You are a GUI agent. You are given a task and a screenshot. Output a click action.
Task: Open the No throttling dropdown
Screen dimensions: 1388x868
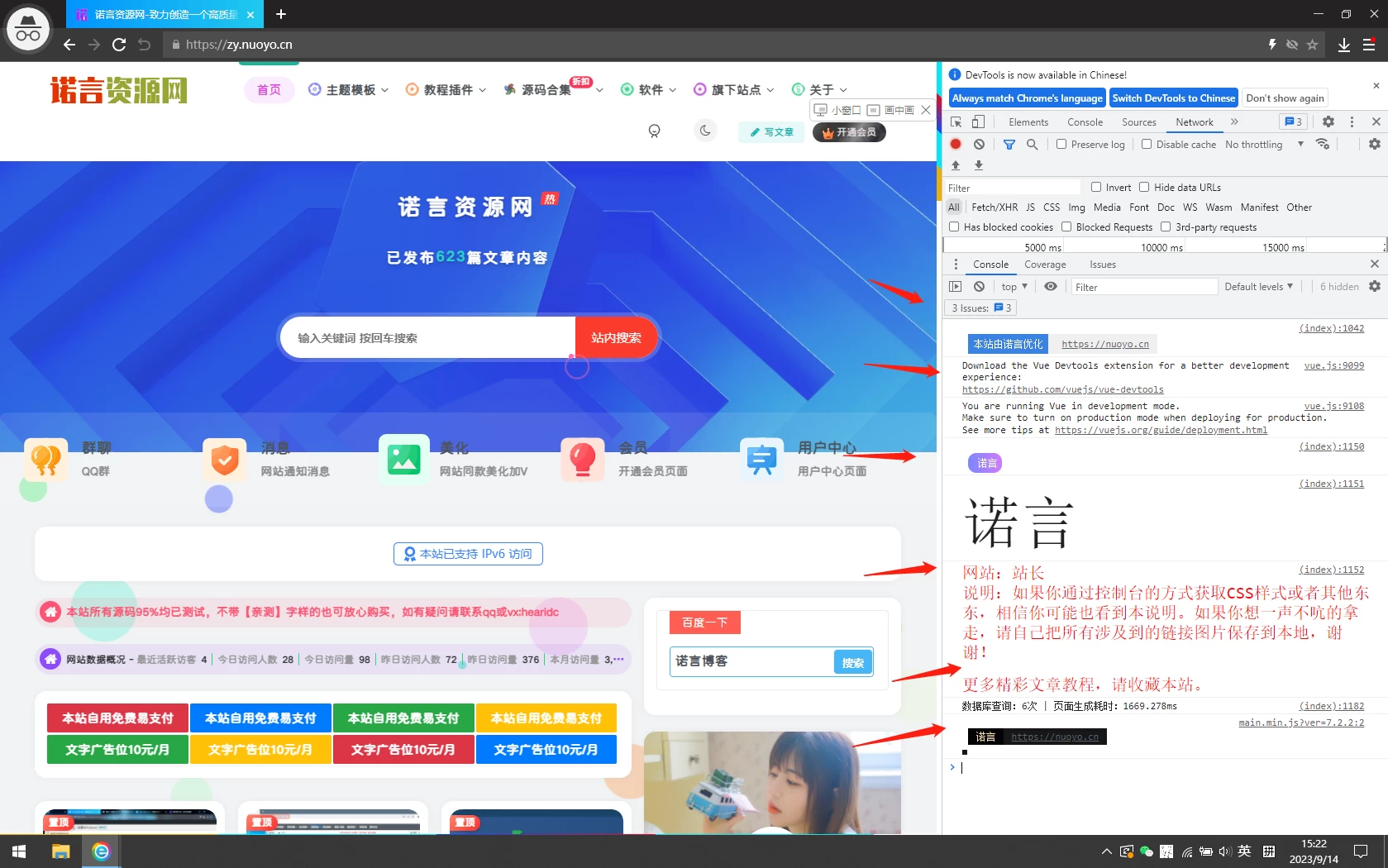click(x=1264, y=144)
